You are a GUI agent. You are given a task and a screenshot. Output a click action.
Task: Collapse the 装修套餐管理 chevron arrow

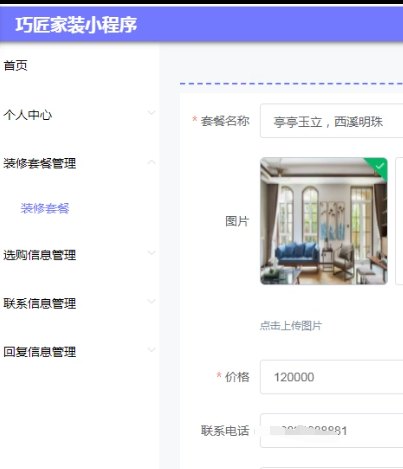(152, 162)
